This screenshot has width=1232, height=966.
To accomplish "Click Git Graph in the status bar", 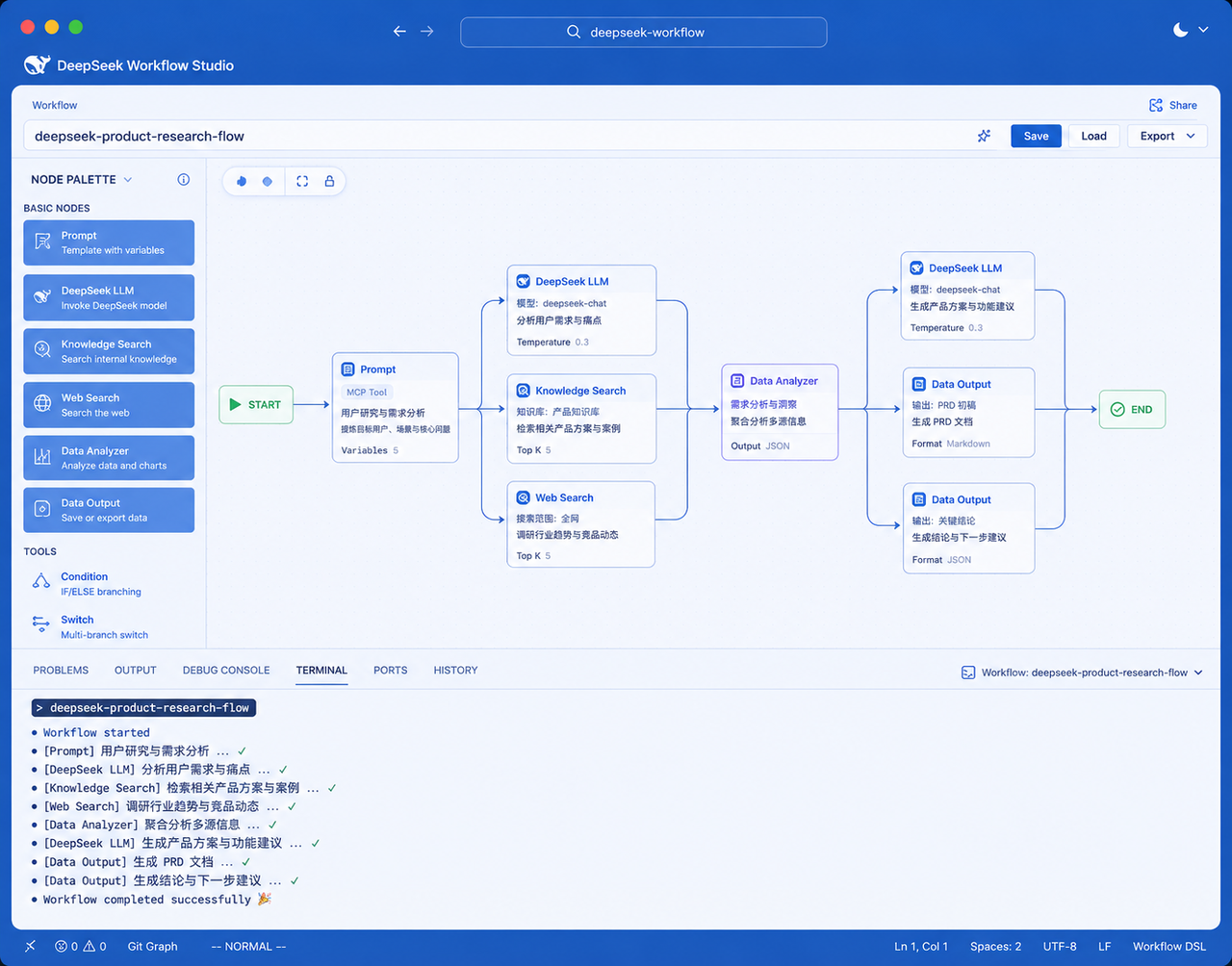I will [153, 946].
